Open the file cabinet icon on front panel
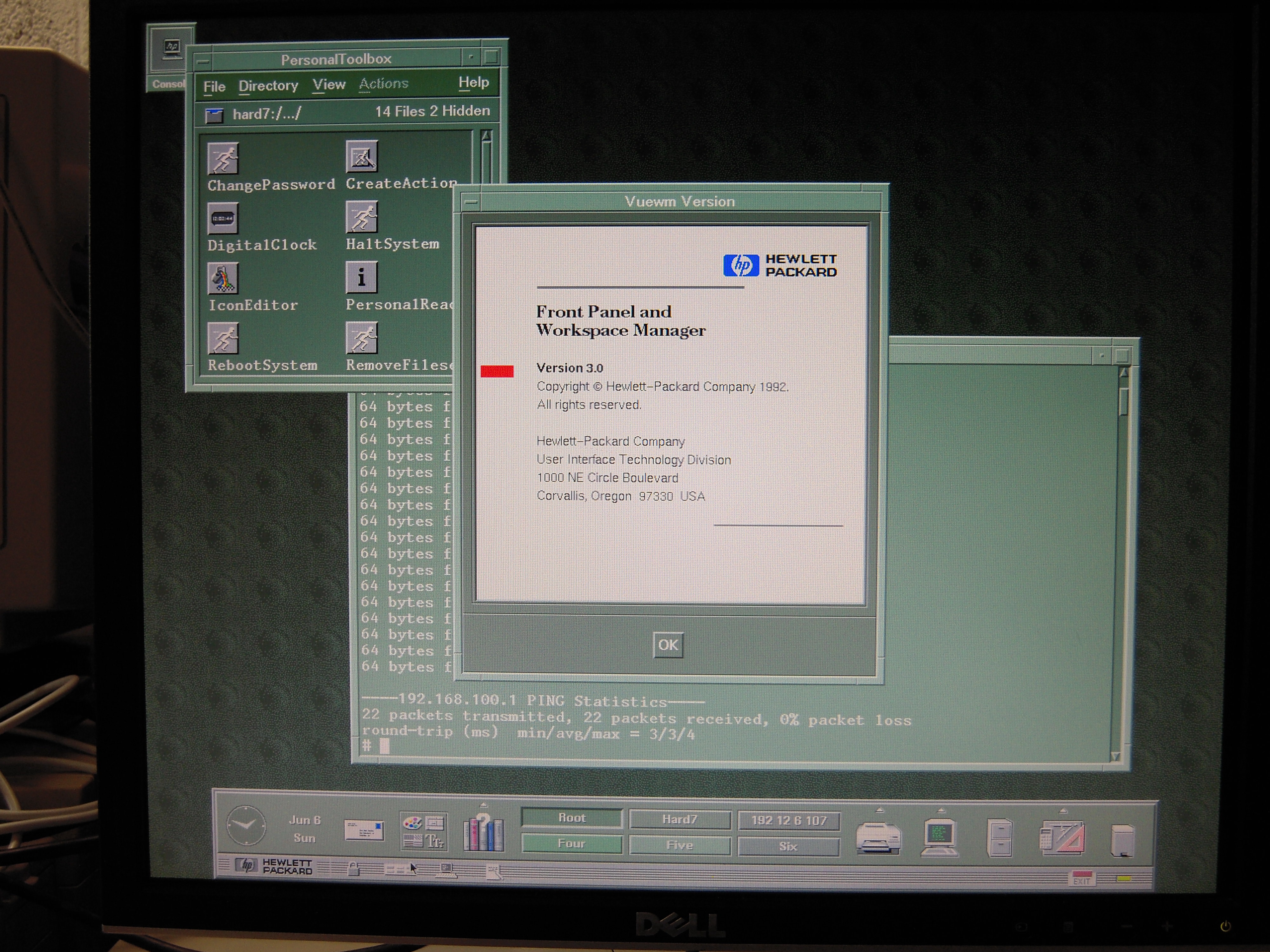Image resolution: width=1270 pixels, height=952 pixels. [999, 838]
